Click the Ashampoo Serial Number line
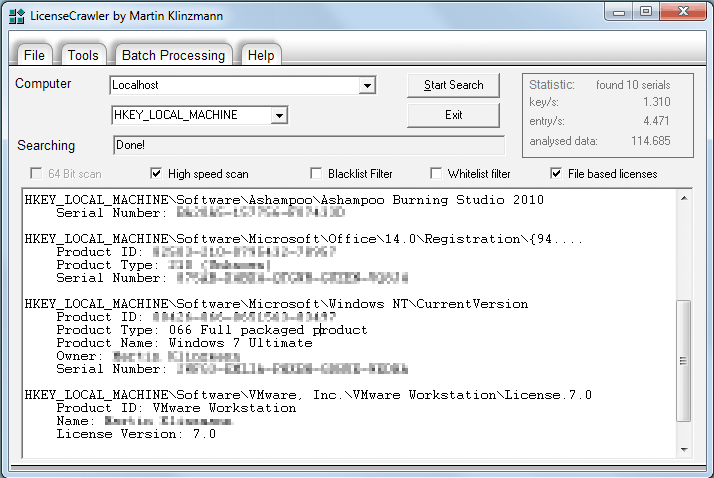This screenshot has height=478, width=714. pyautogui.click(x=201, y=213)
